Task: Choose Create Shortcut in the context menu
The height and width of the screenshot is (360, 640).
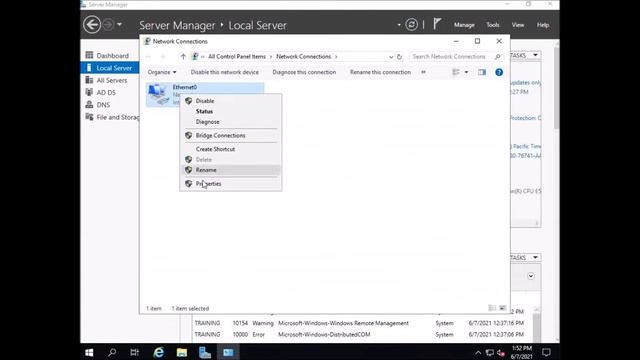Action: [231, 149]
